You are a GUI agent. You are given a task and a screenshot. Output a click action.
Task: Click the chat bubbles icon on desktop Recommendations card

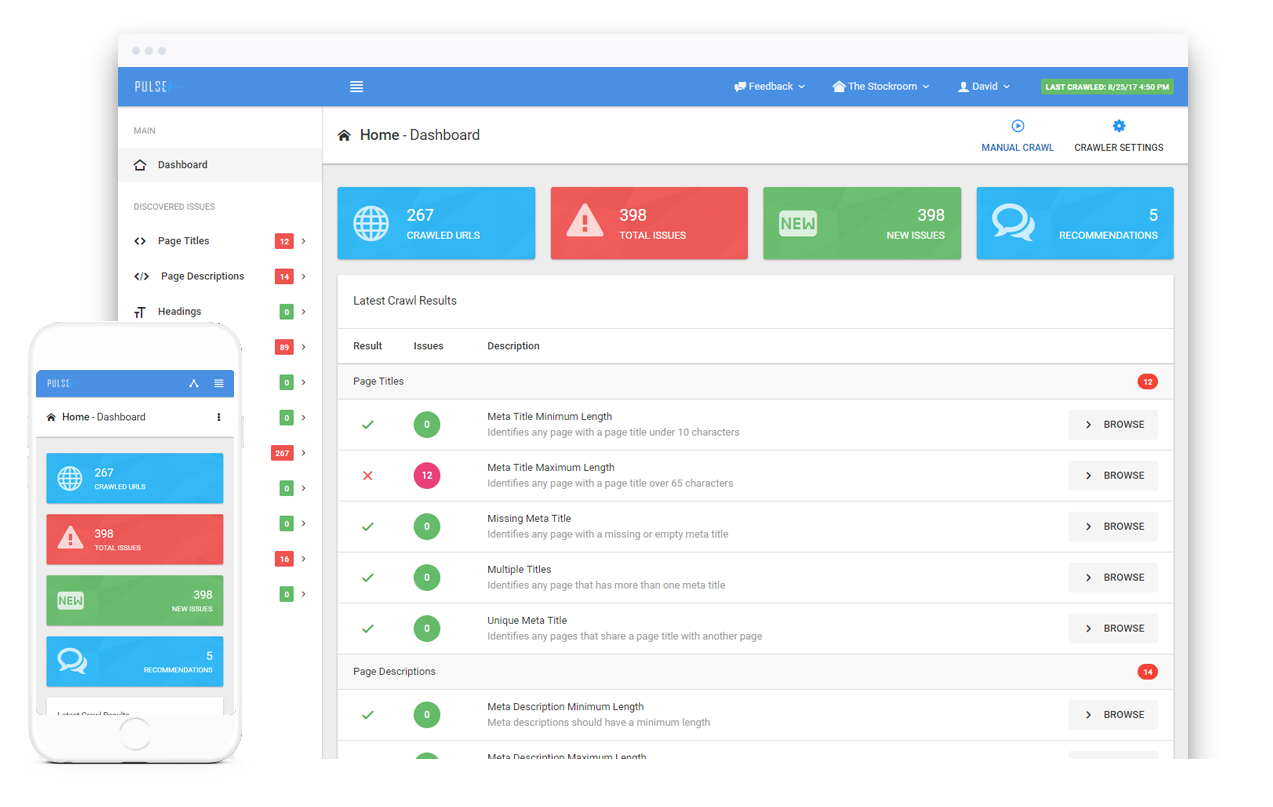(1013, 223)
